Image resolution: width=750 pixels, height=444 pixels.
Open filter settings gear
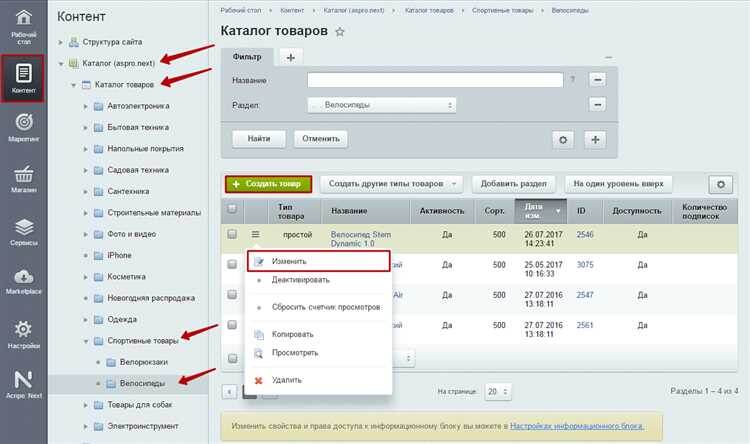[563, 140]
